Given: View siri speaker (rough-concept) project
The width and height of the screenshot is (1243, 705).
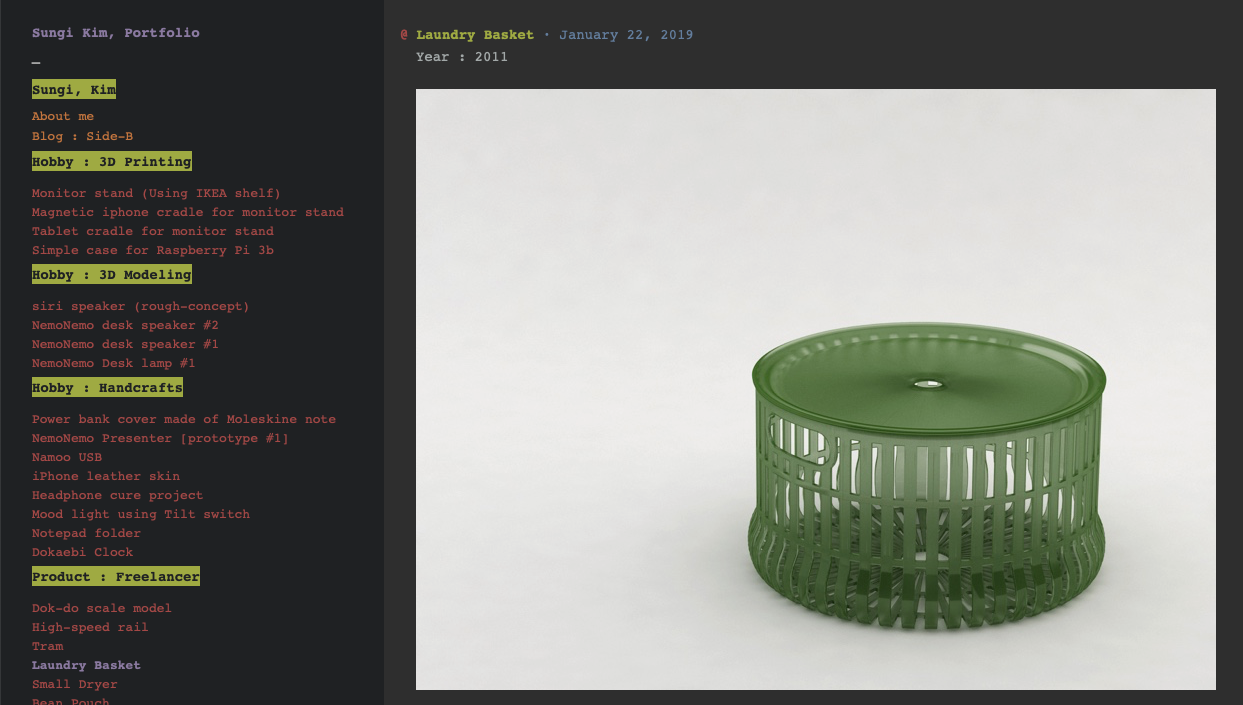Looking at the screenshot, I should coord(141,306).
